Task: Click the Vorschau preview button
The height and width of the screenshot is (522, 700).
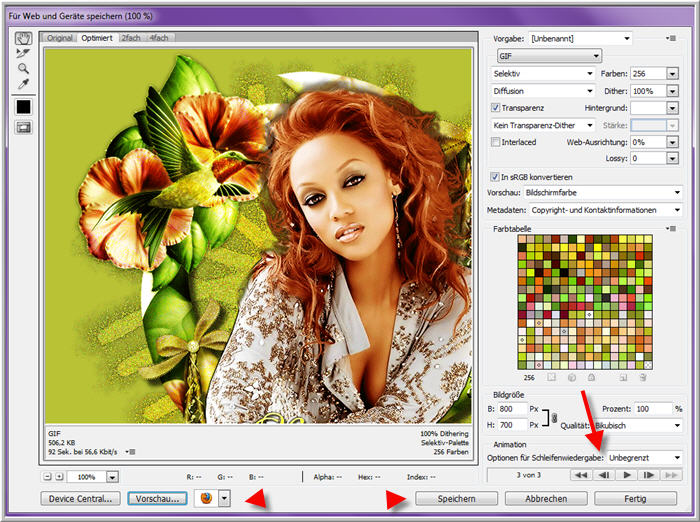Action: (158, 498)
